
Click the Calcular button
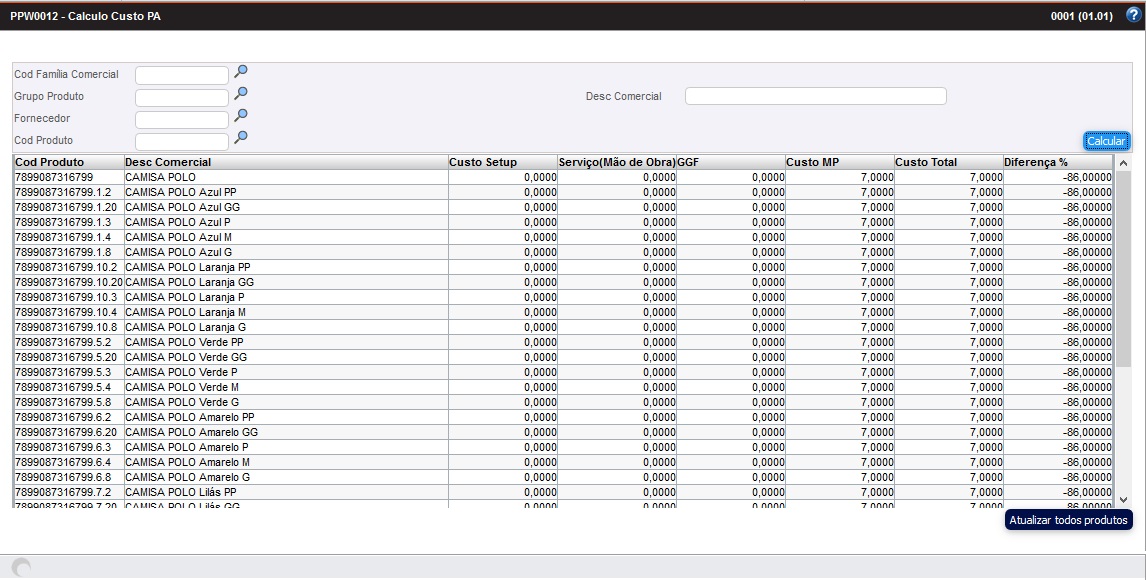pos(1106,141)
